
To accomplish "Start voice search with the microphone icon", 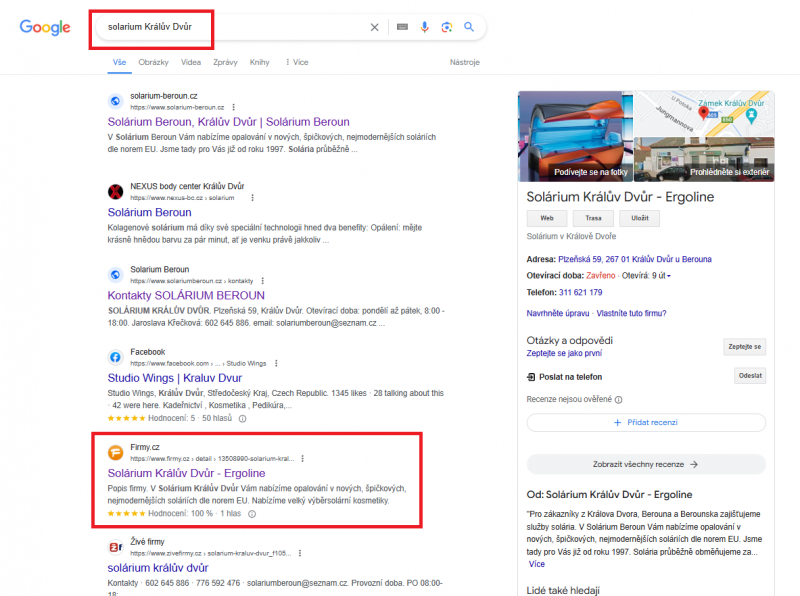I will pyautogui.click(x=424, y=27).
